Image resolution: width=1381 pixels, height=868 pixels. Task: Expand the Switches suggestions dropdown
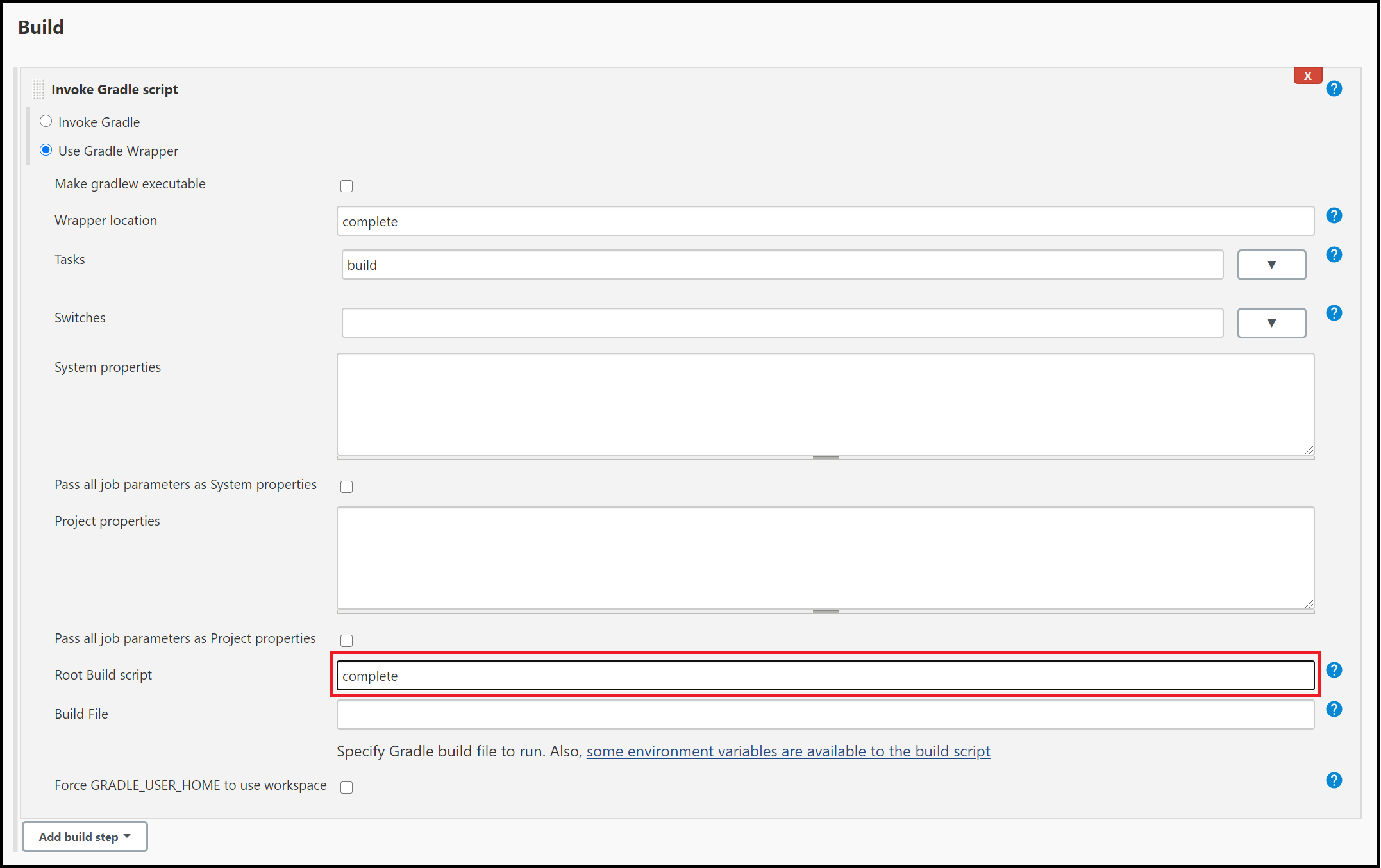coord(1271,322)
